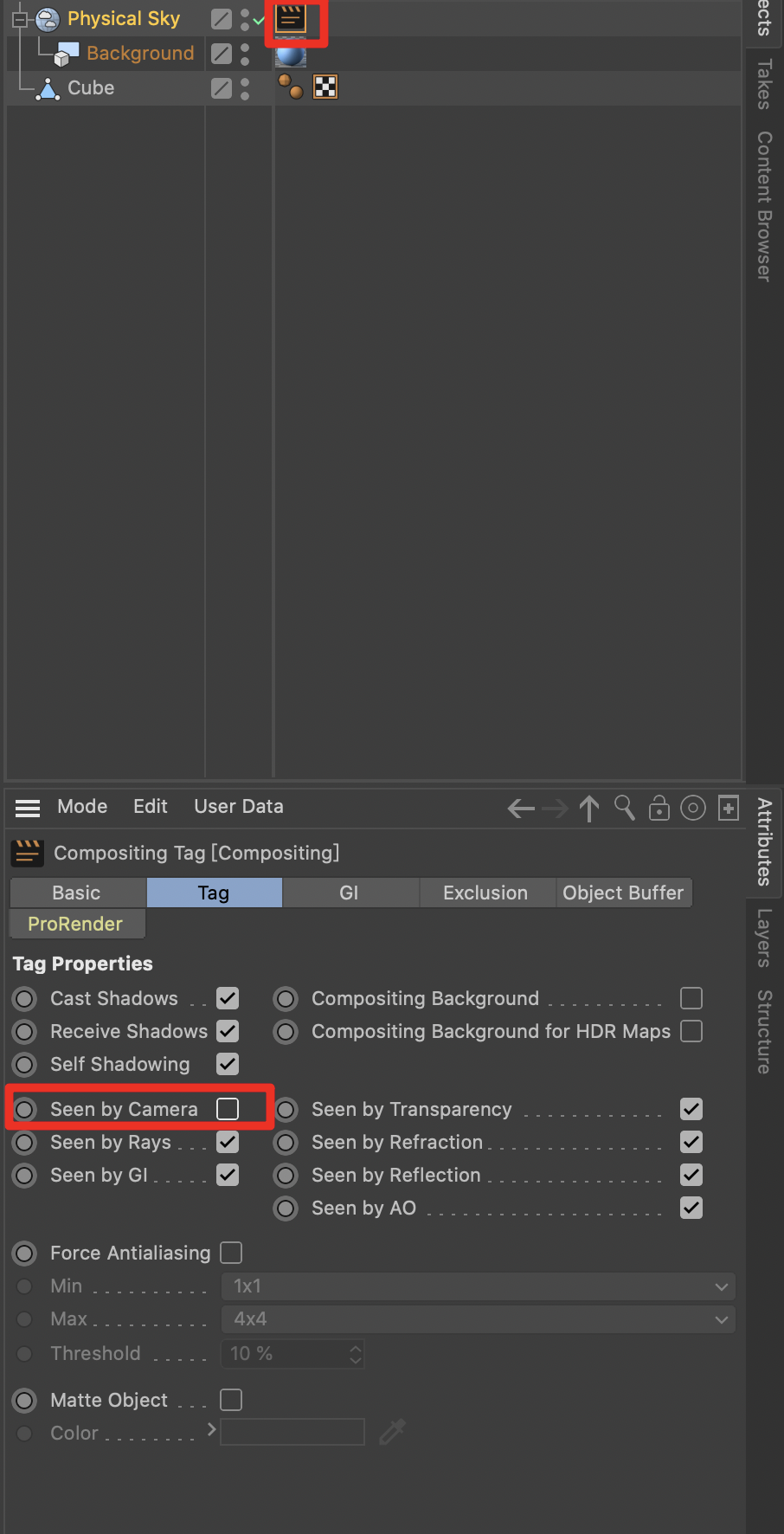Open the Layers side panel

(763, 938)
